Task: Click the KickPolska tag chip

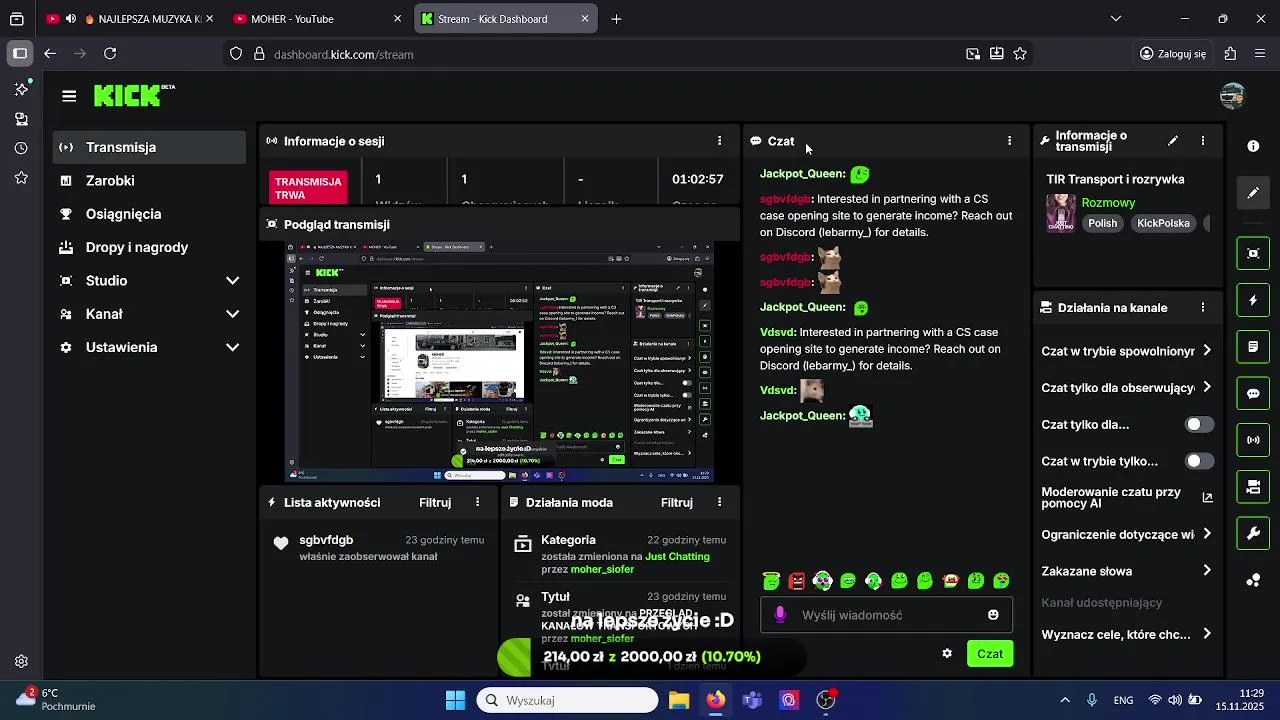Action: tap(1163, 223)
